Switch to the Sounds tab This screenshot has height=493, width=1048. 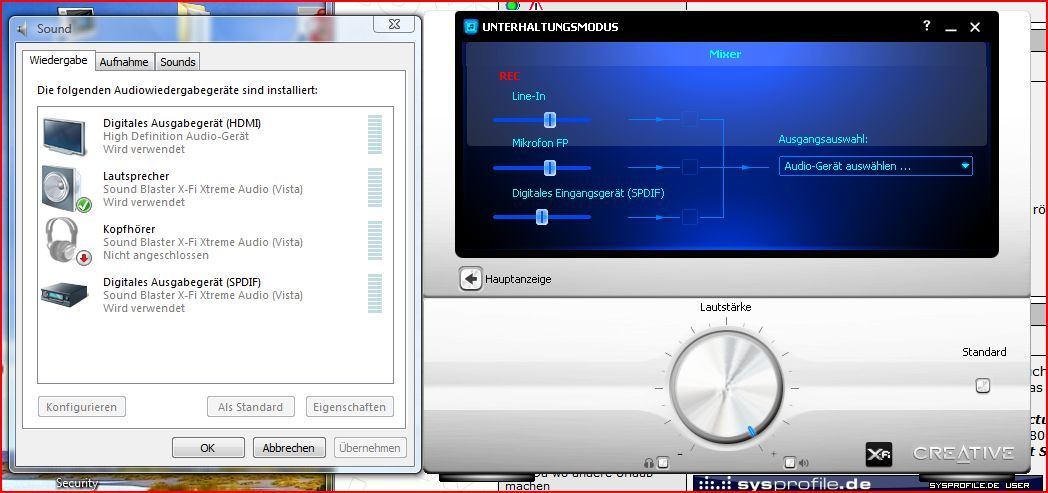(x=178, y=62)
